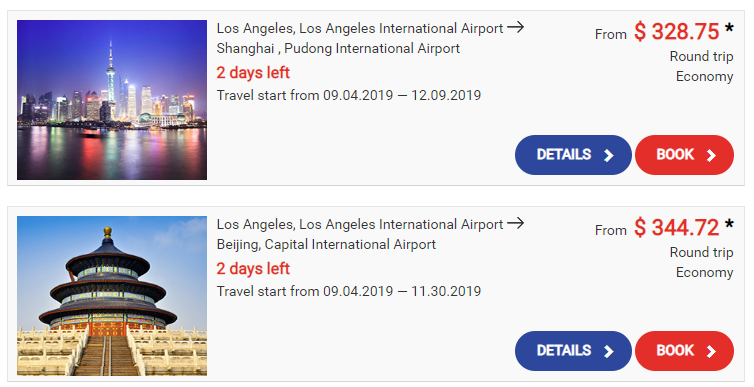754x387 pixels.
Task: Click the arrow icon after Los Angeles to Beijing route
Action: point(515,224)
